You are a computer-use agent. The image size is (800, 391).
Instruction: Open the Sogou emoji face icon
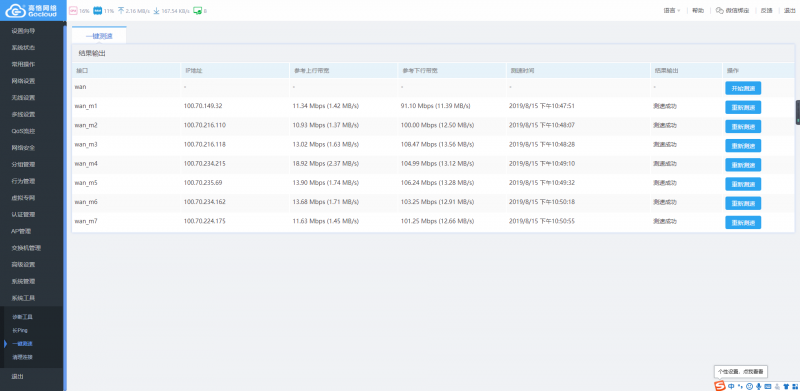(749, 386)
